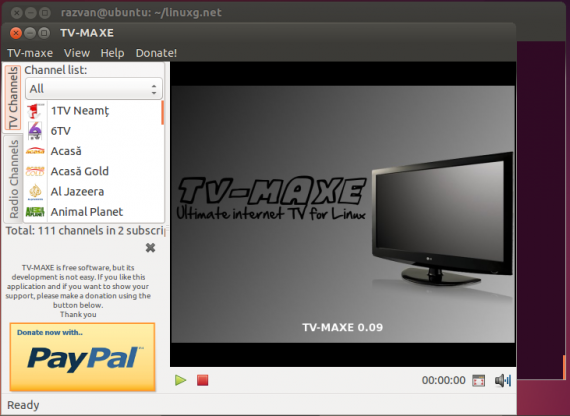The image size is (570, 416).
Task: Open the TV-maxe menu
Action: coord(30,53)
